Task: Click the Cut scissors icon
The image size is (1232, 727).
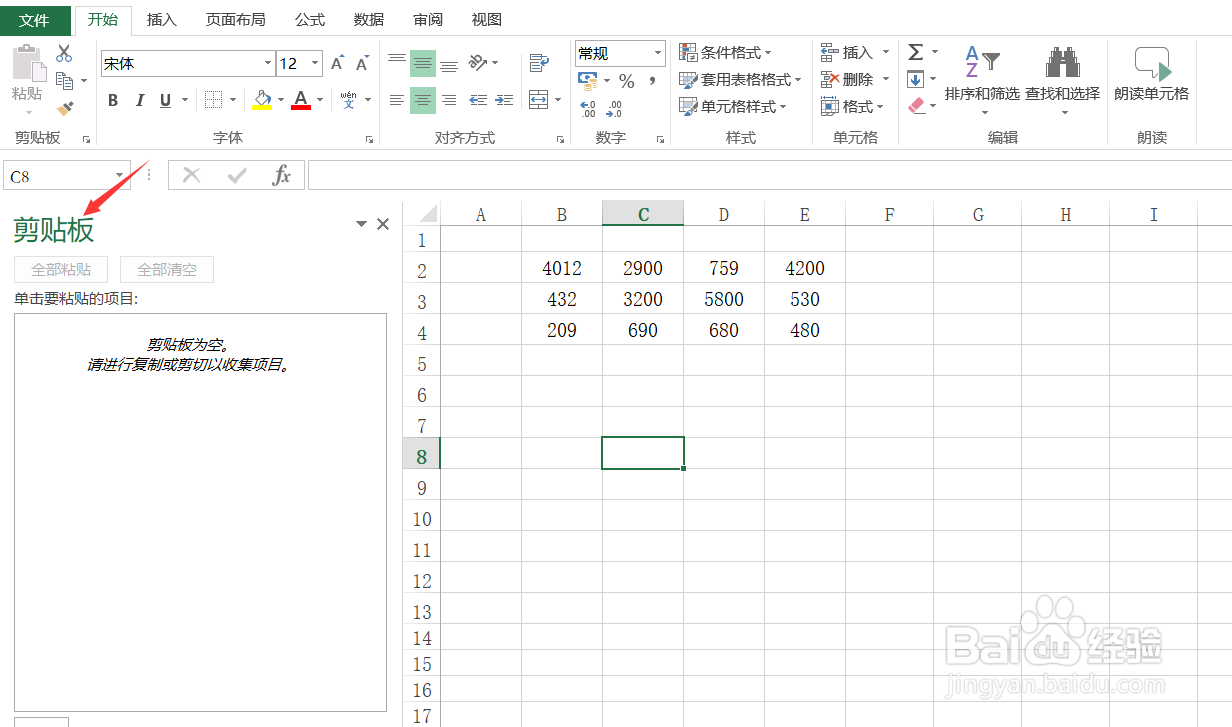Action: click(x=64, y=53)
